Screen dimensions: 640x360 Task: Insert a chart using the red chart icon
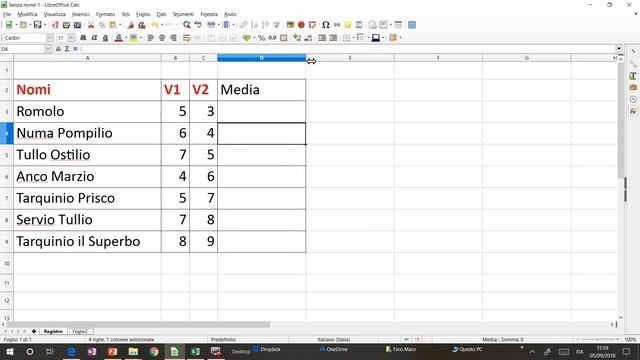301,25
